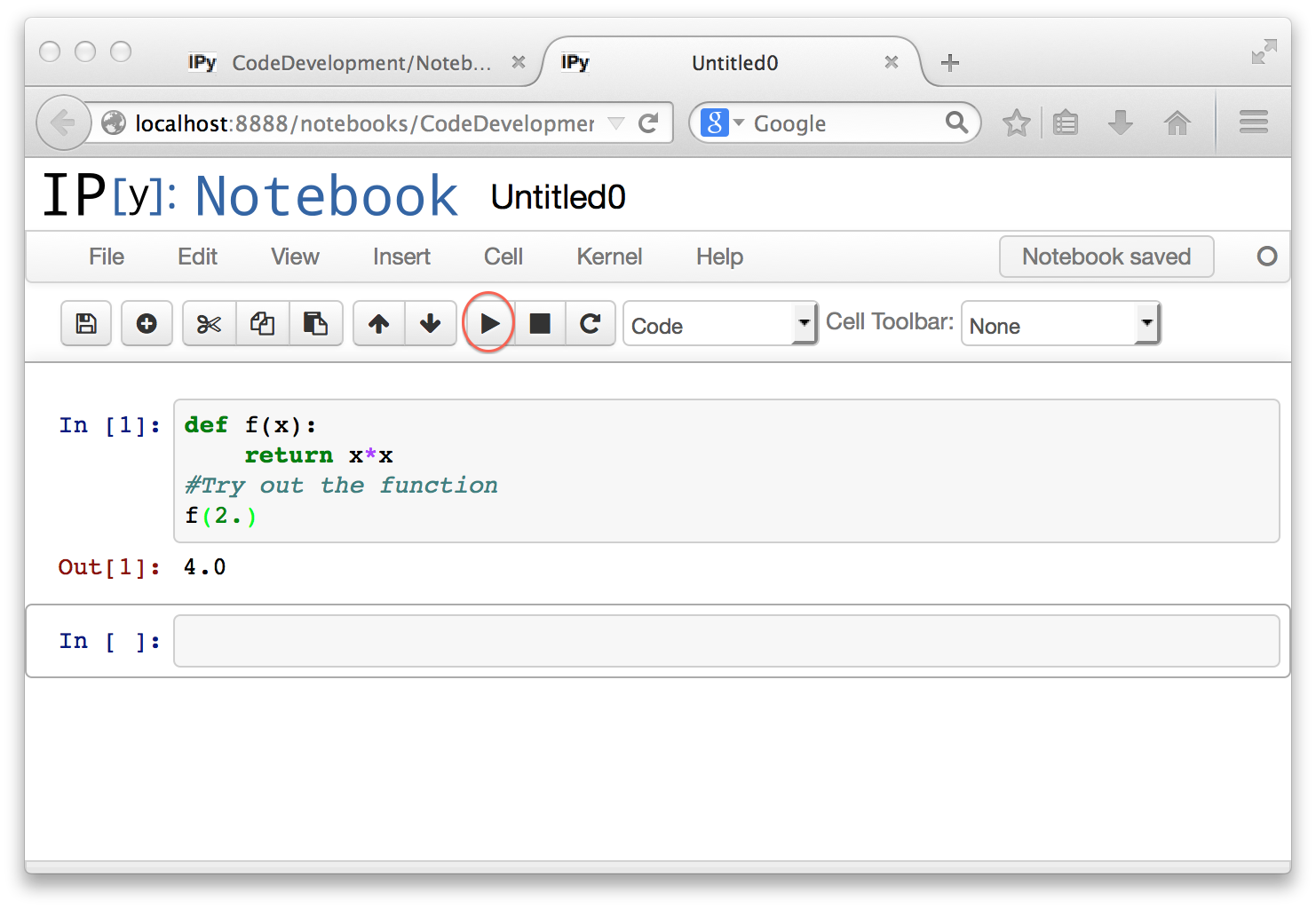Run the cell with the play button
Viewport: 1316px width, 909px height.
click(489, 324)
